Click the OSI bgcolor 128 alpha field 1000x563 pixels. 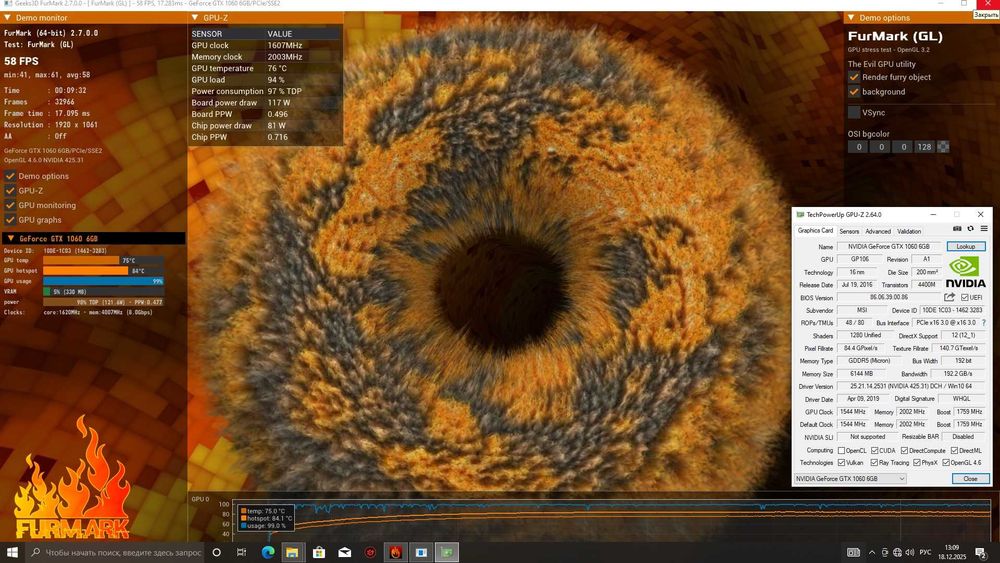coord(924,147)
